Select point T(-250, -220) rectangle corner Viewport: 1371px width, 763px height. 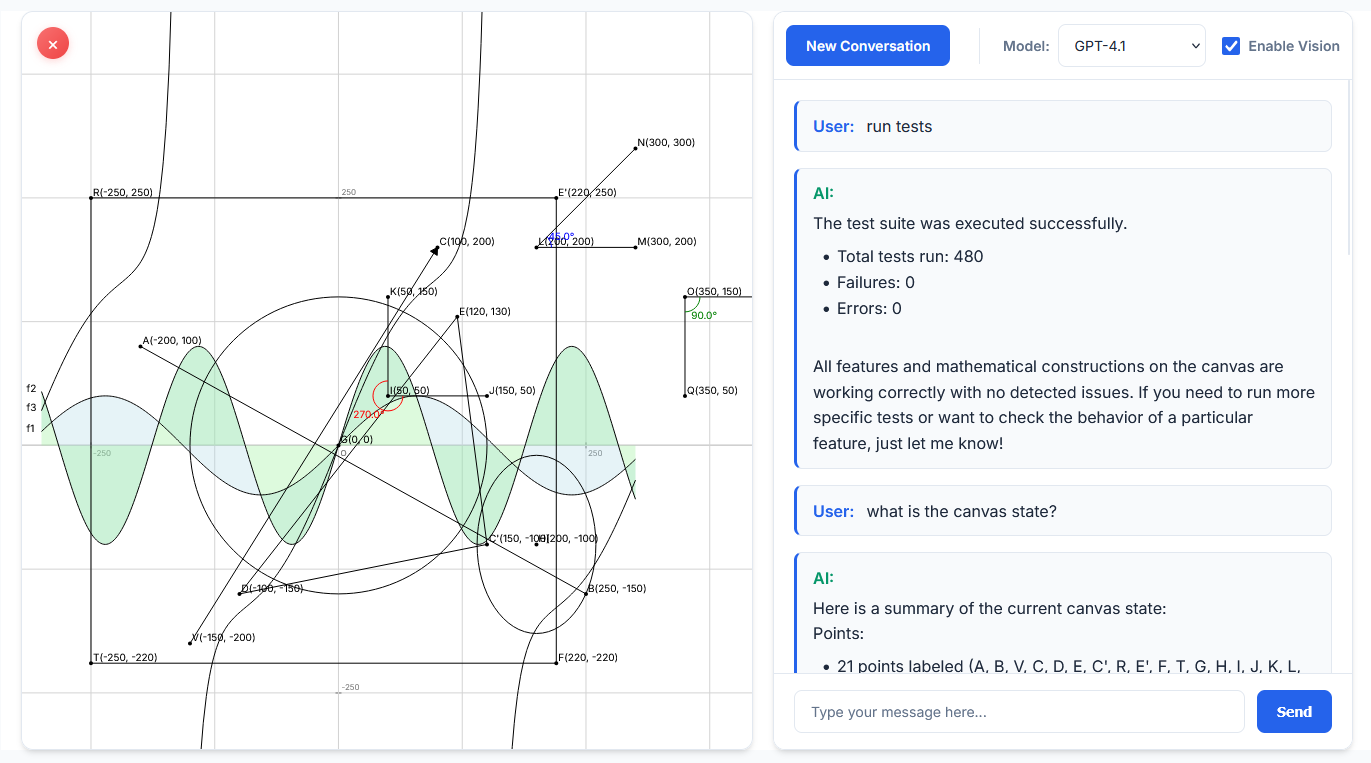click(x=91, y=662)
